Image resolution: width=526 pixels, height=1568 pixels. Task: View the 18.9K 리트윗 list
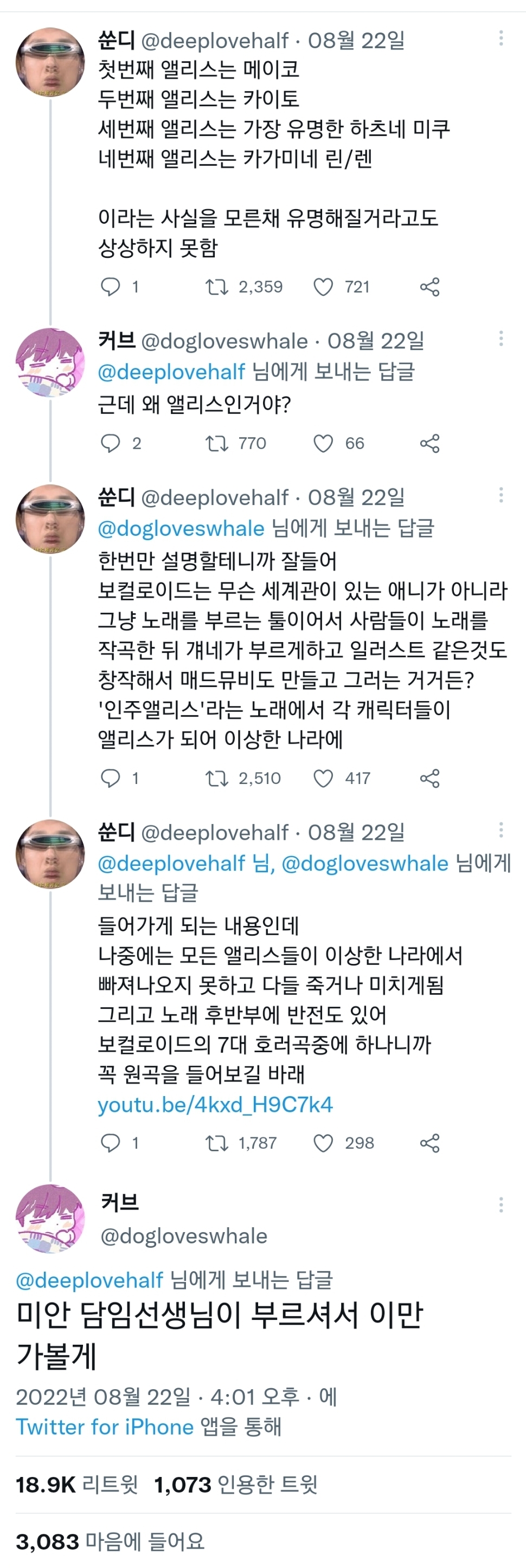77,1485
